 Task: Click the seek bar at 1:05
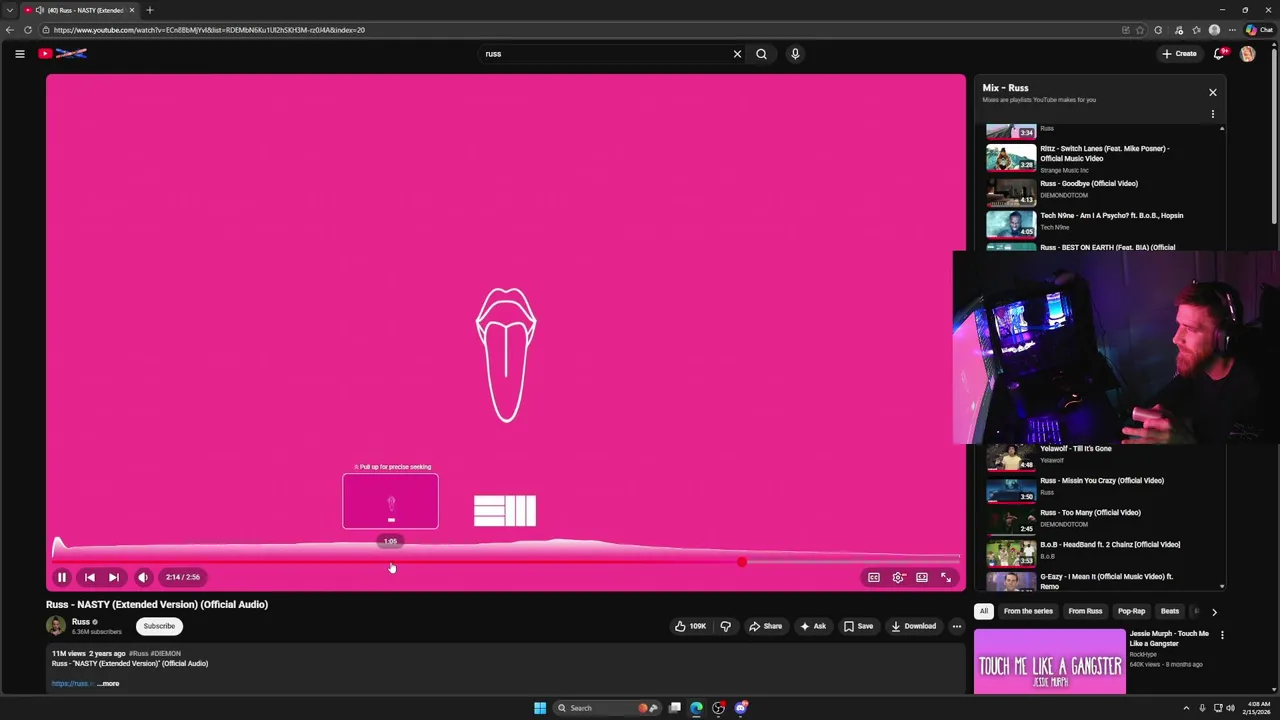(x=391, y=562)
